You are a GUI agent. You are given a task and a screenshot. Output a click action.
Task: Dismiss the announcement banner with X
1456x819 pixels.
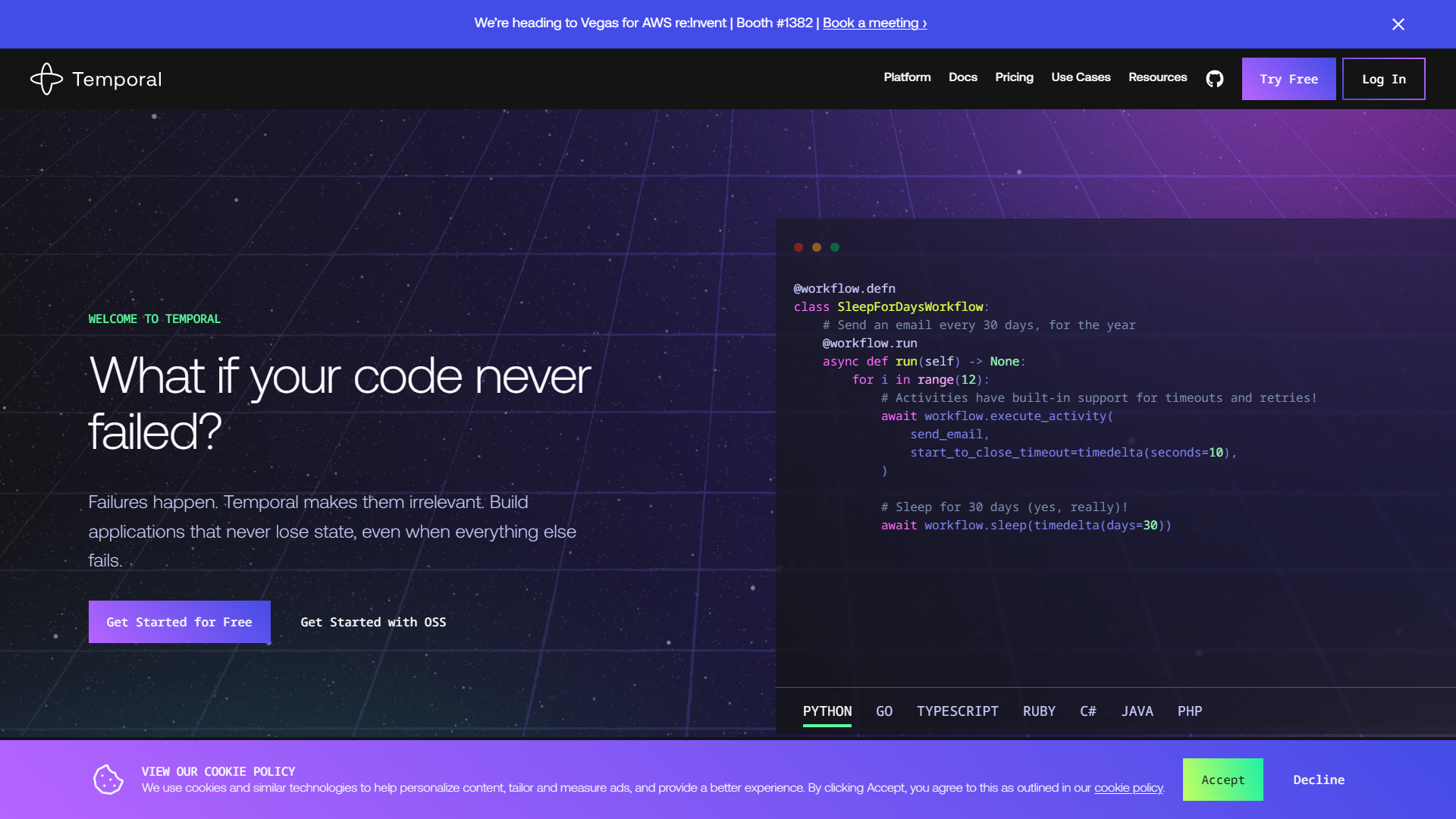1398,24
